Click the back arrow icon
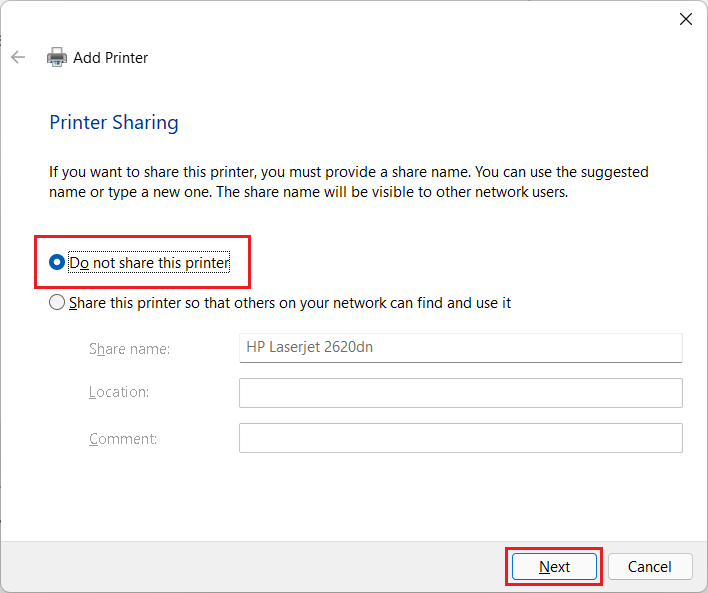Viewport: 708px width, 593px height. [18, 57]
